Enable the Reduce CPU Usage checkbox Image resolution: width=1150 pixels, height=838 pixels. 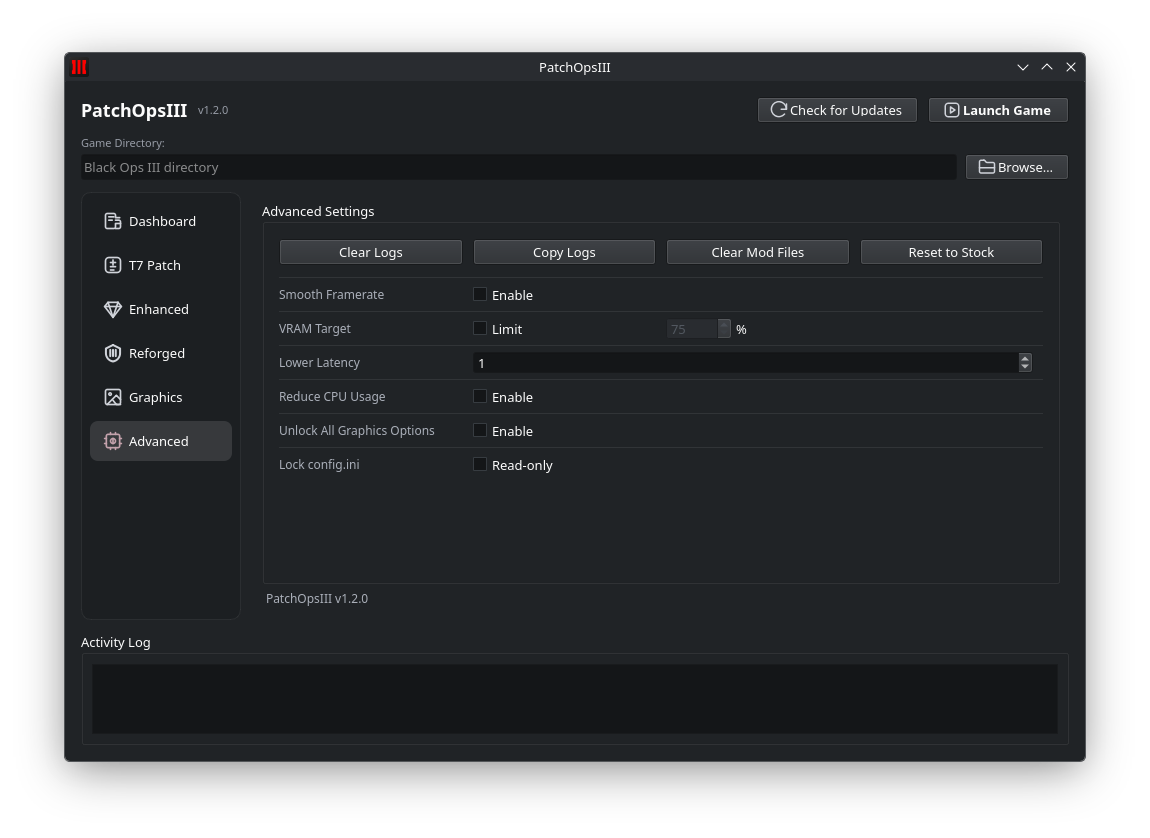480,396
